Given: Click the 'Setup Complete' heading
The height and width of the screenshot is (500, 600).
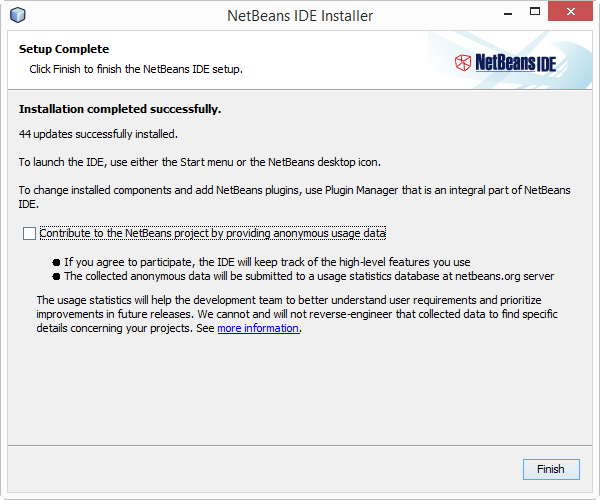Looking at the screenshot, I should tap(64, 49).
